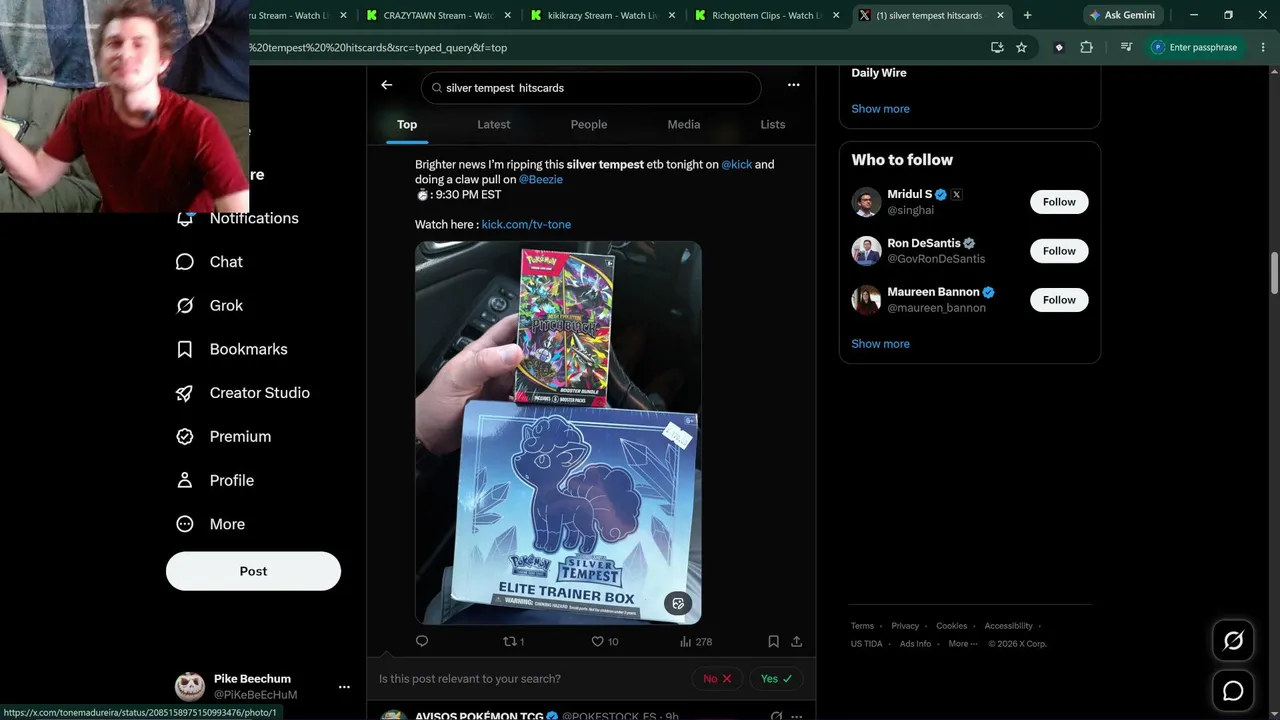
Task: Follow Ron DeSantis
Action: [x=1059, y=251]
